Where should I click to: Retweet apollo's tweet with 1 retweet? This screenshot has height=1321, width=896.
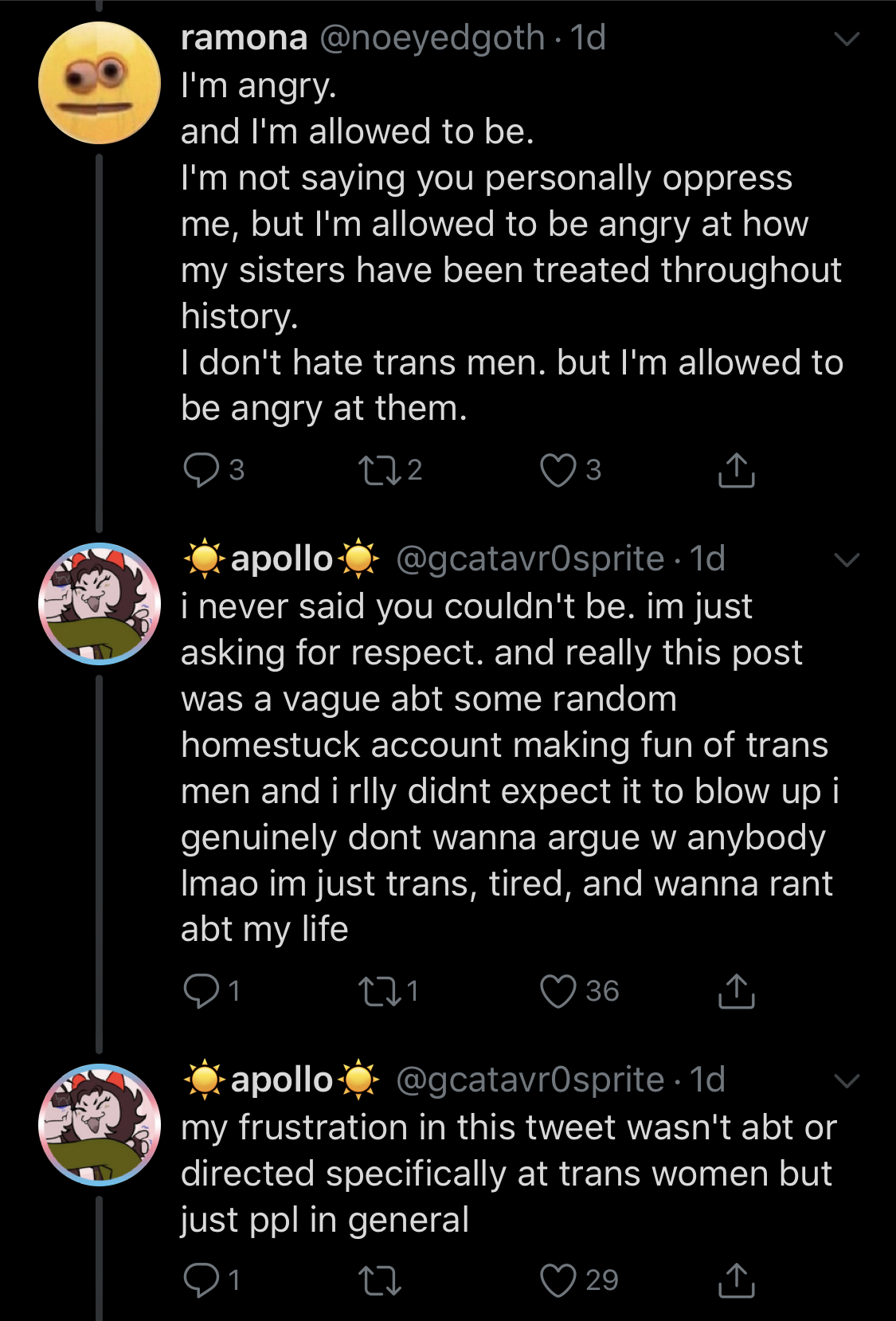[x=378, y=991]
